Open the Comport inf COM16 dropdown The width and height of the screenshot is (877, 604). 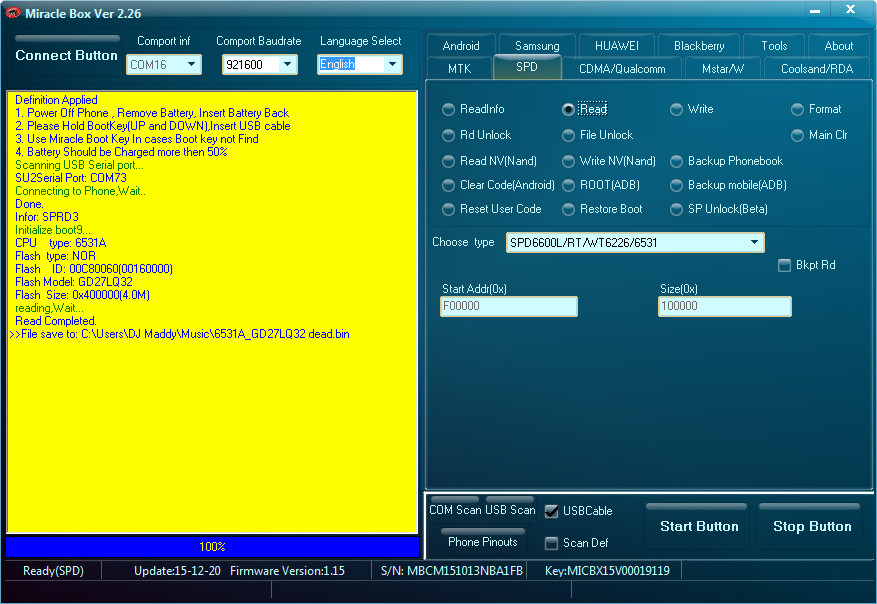[x=163, y=65]
